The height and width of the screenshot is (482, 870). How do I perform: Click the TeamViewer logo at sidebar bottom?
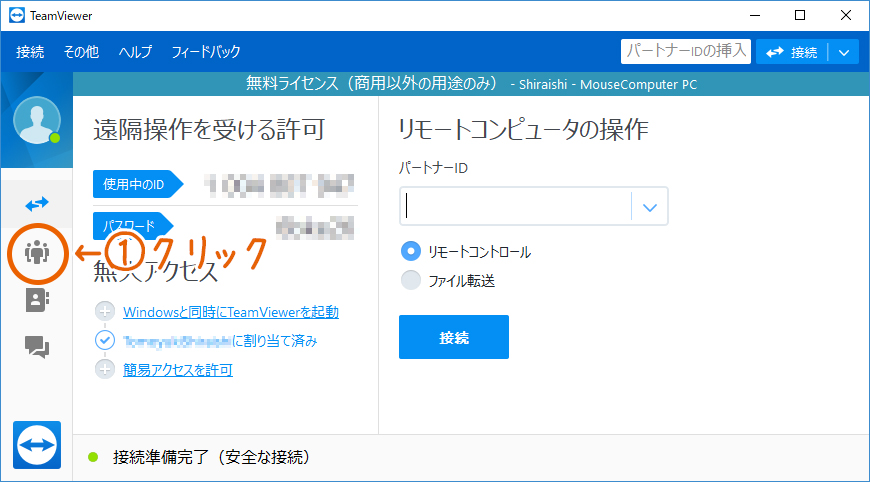click(37, 445)
